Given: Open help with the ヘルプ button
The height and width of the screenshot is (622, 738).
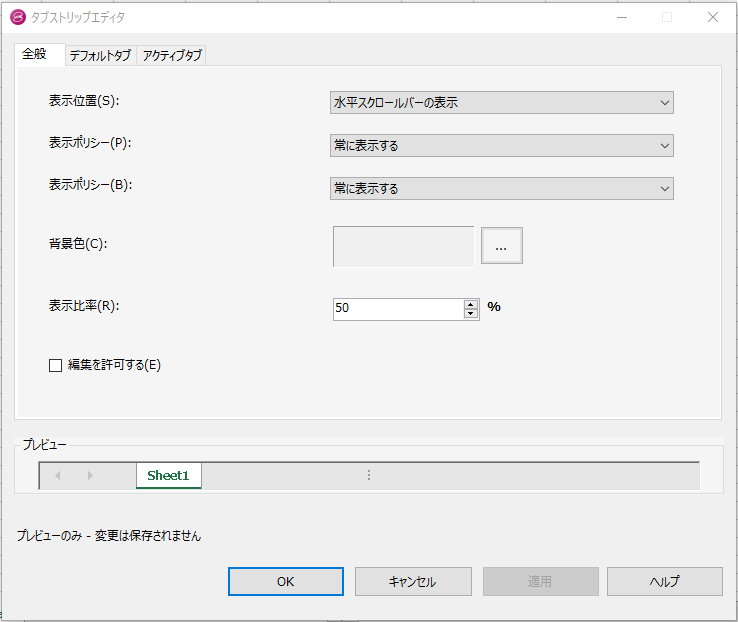Looking at the screenshot, I should pyautogui.click(x=664, y=582).
